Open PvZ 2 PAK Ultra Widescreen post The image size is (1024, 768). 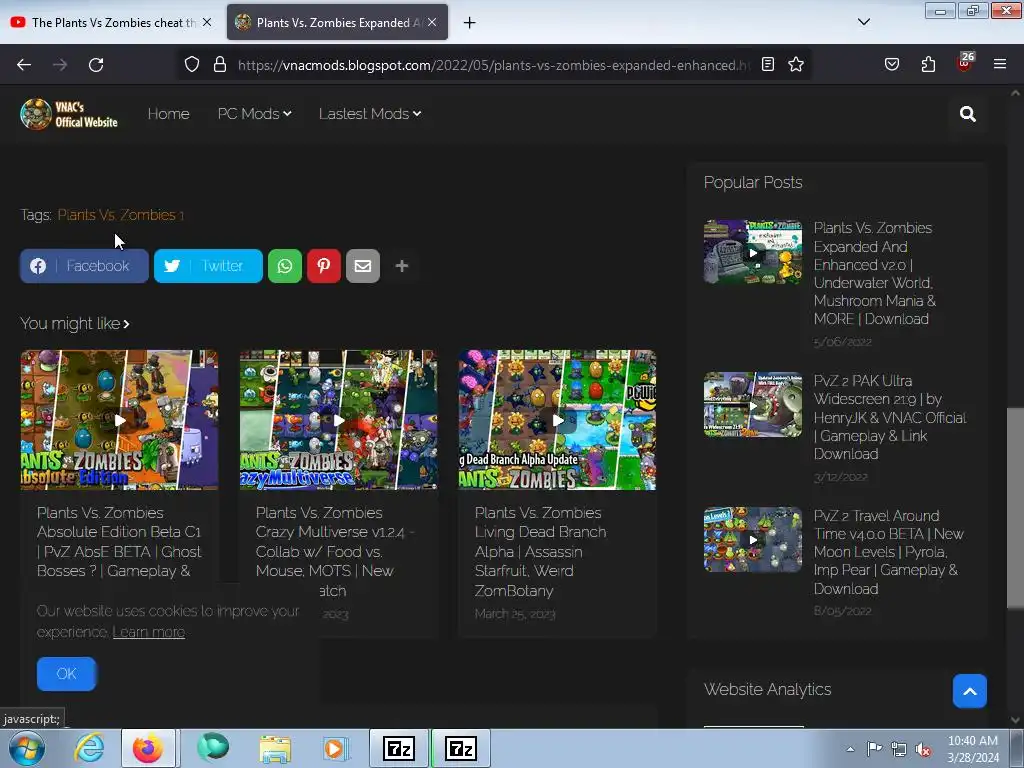[889, 417]
